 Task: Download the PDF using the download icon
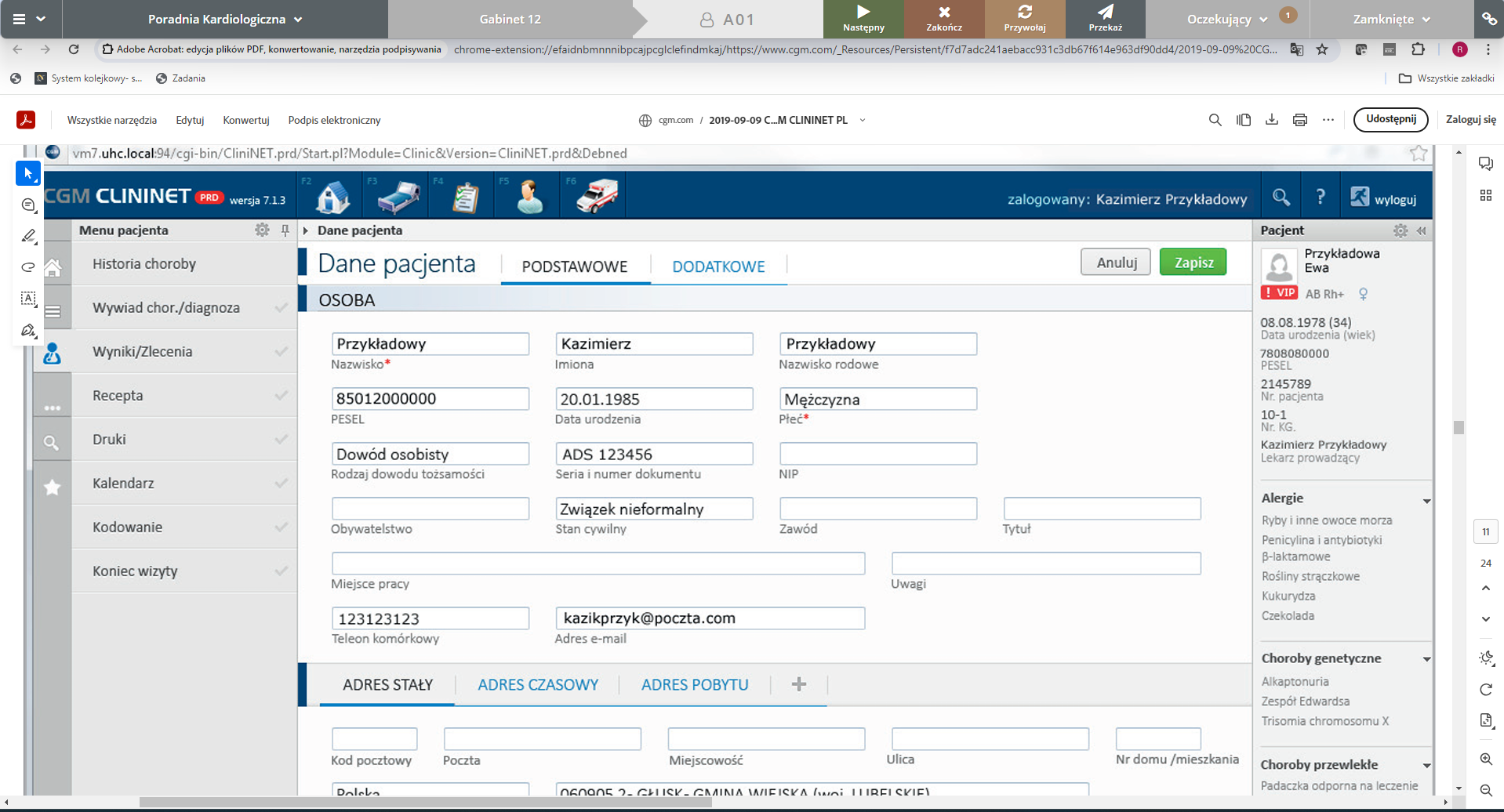1271,120
